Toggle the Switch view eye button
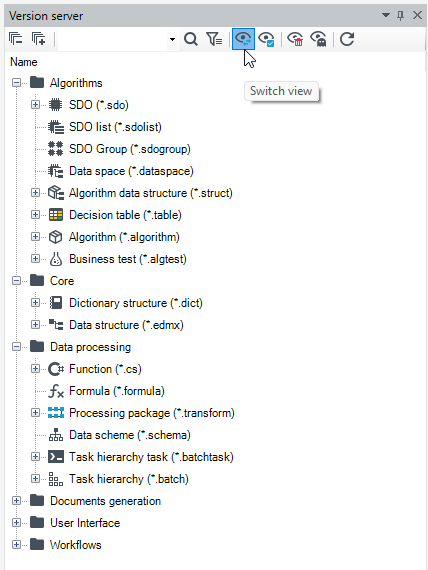 [243, 39]
